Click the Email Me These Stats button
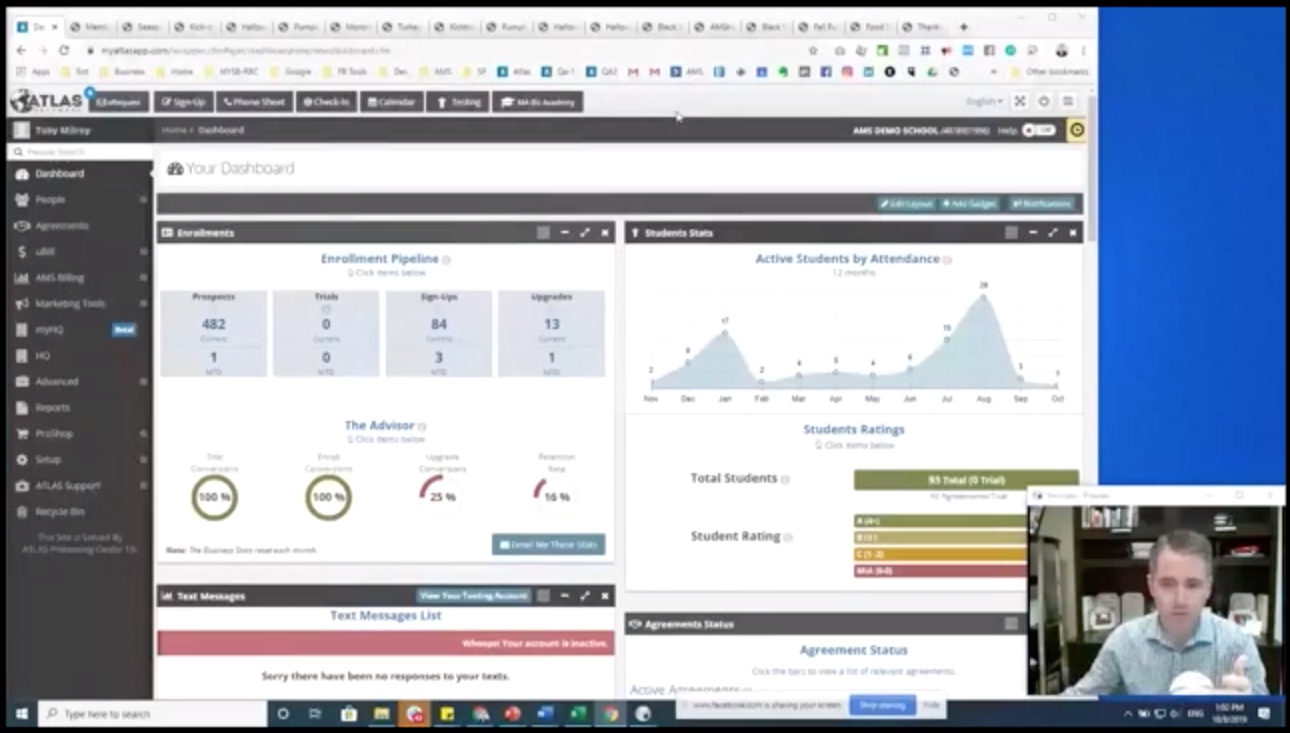 pos(548,545)
